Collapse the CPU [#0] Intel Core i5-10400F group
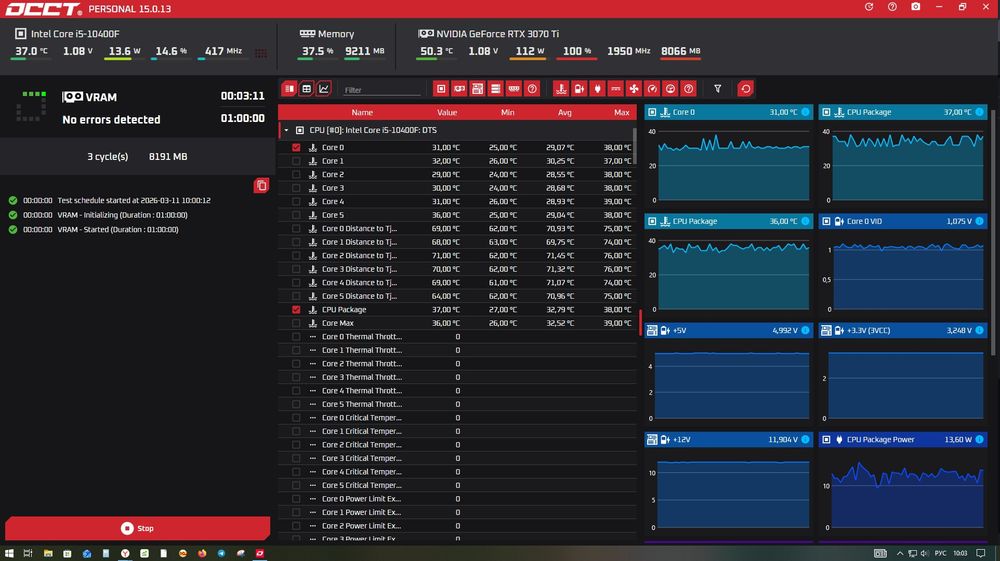 click(286, 130)
